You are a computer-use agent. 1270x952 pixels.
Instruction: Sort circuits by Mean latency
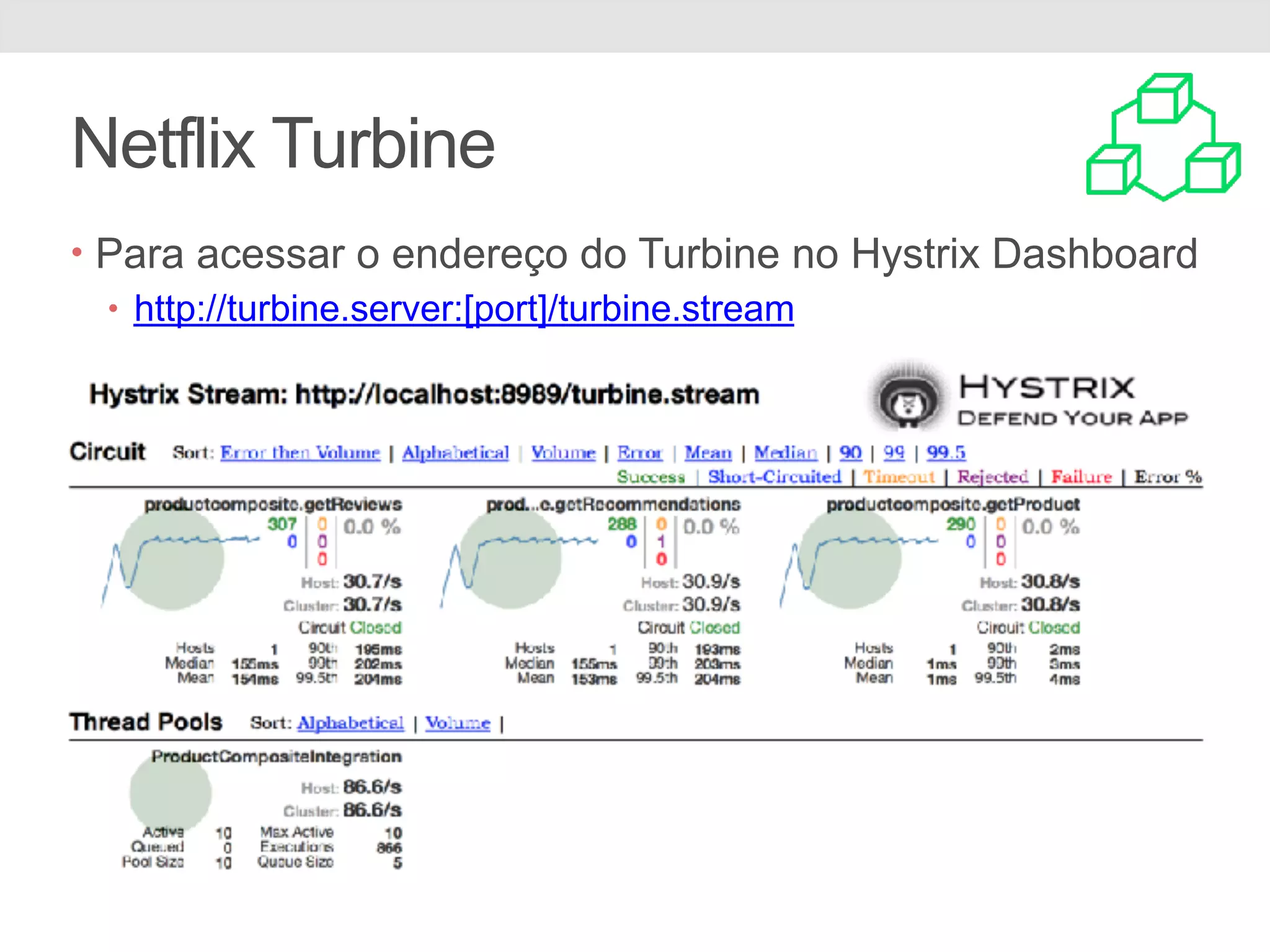[708, 452]
